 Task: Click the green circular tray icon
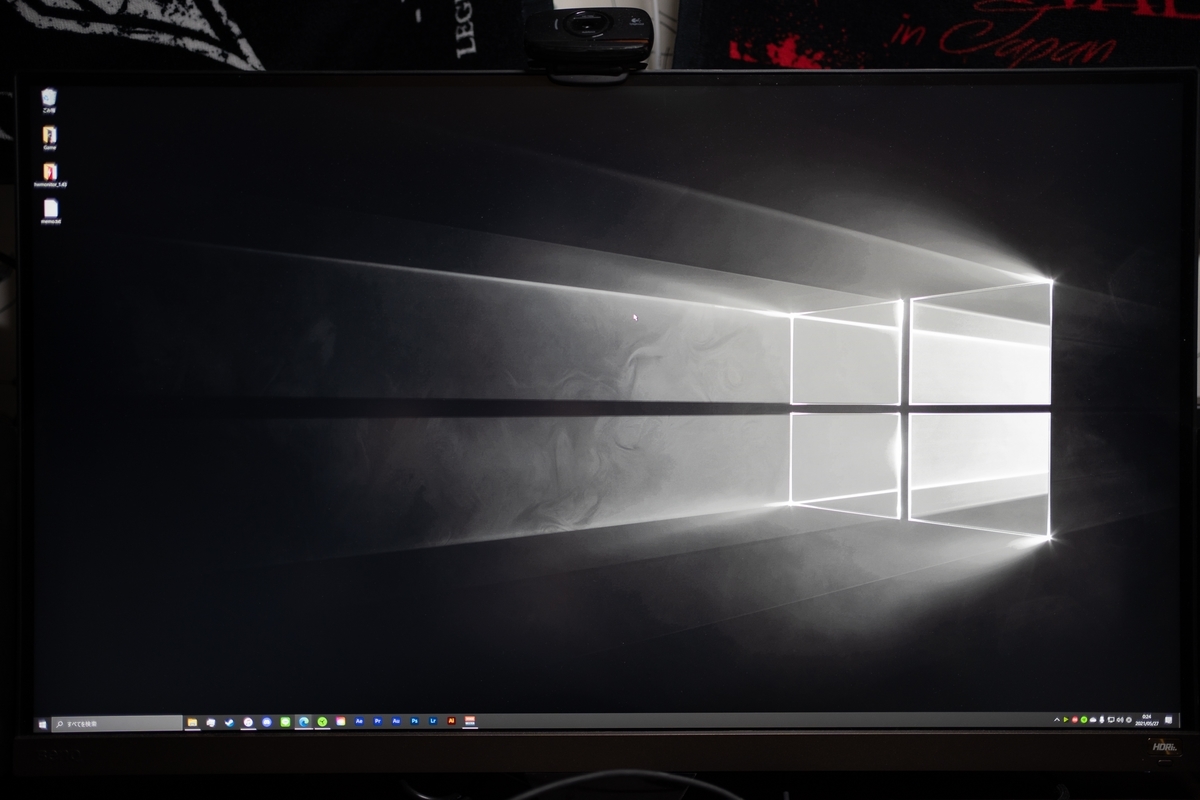click(x=1084, y=720)
